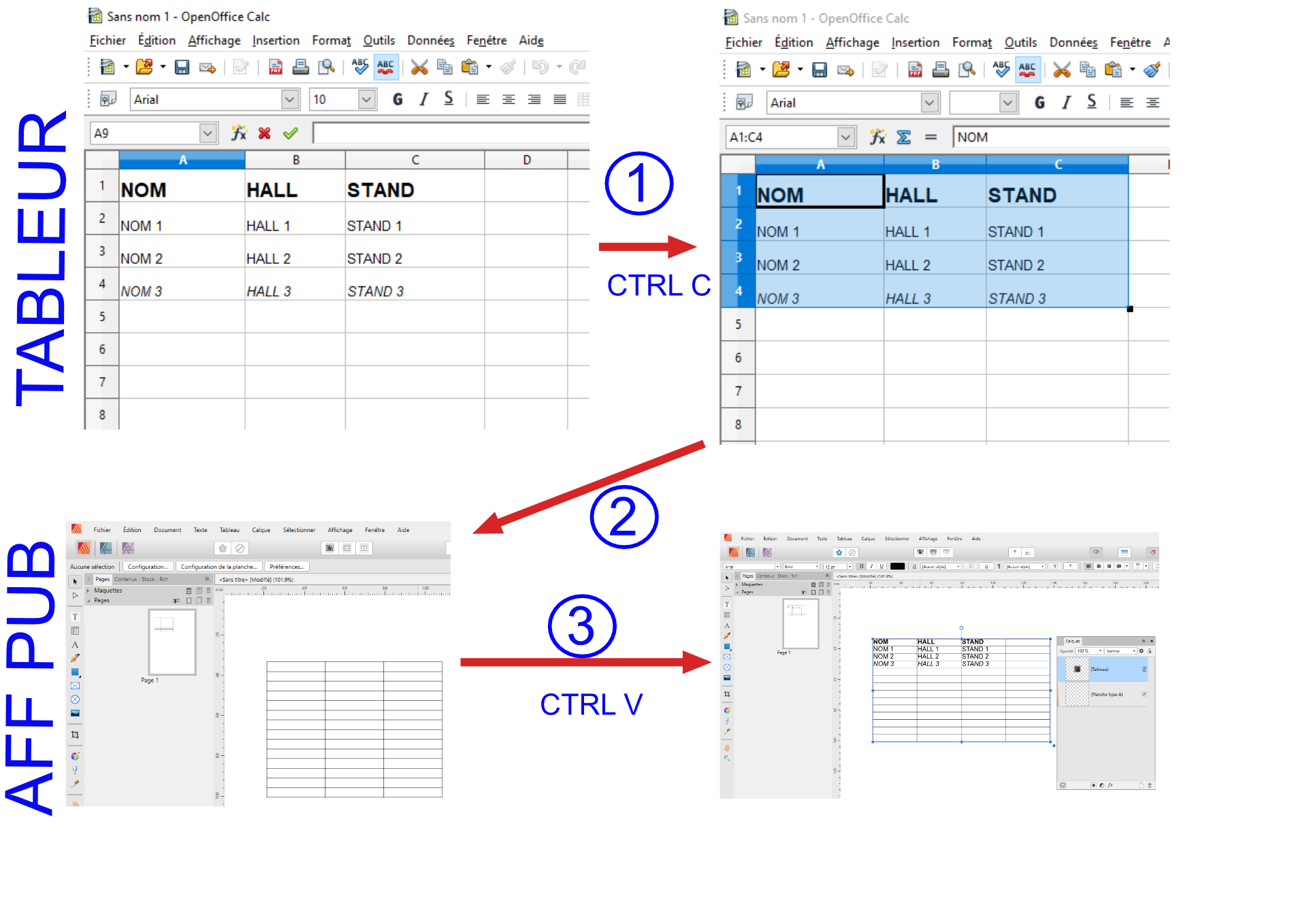This screenshot has height=924, width=1307.
Task: Open the Aide menu in OpenOffice Calc
Action: pyautogui.click(x=531, y=41)
